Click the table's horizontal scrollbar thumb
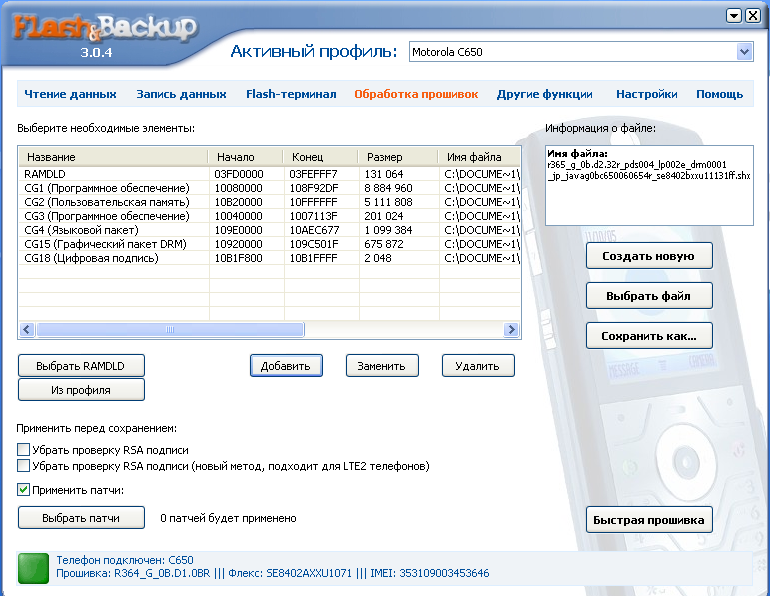This screenshot has height=596, width=770. click(170, 329)
